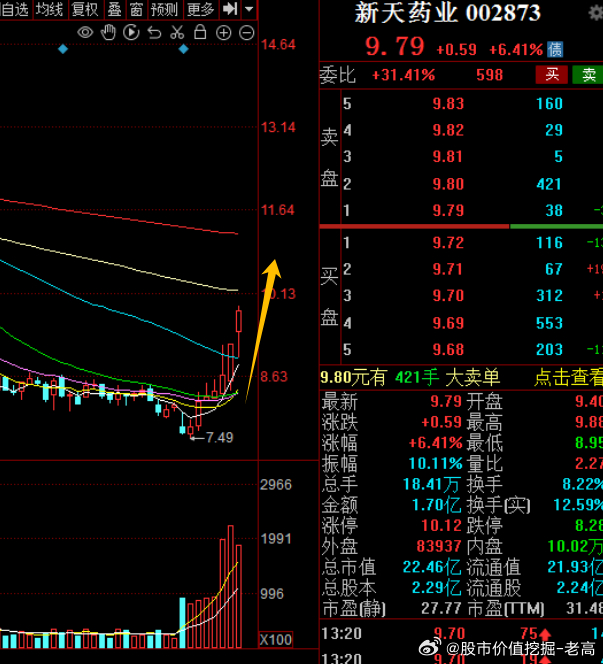Click the 叠 toolbar item
603x664 pixels.
click(114, 9)
